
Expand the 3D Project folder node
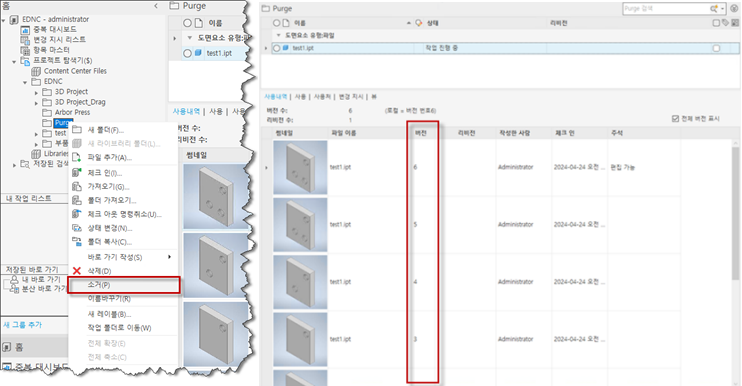36,92
